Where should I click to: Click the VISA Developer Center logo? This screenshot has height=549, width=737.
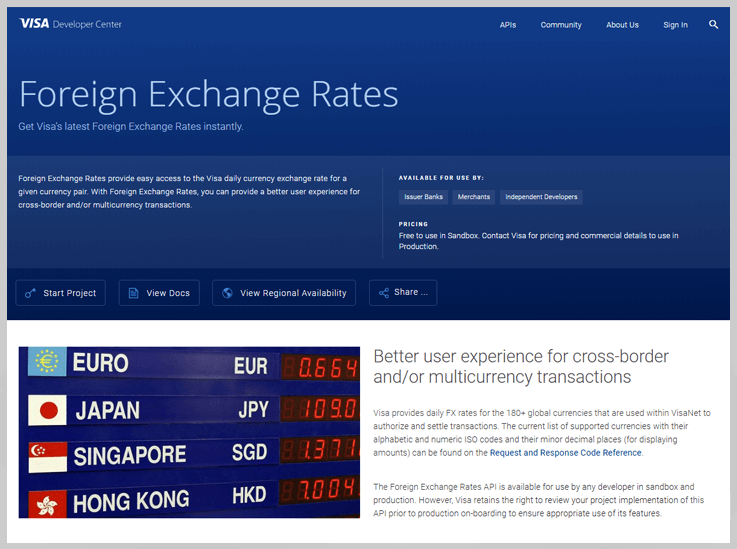coord(71,24)
